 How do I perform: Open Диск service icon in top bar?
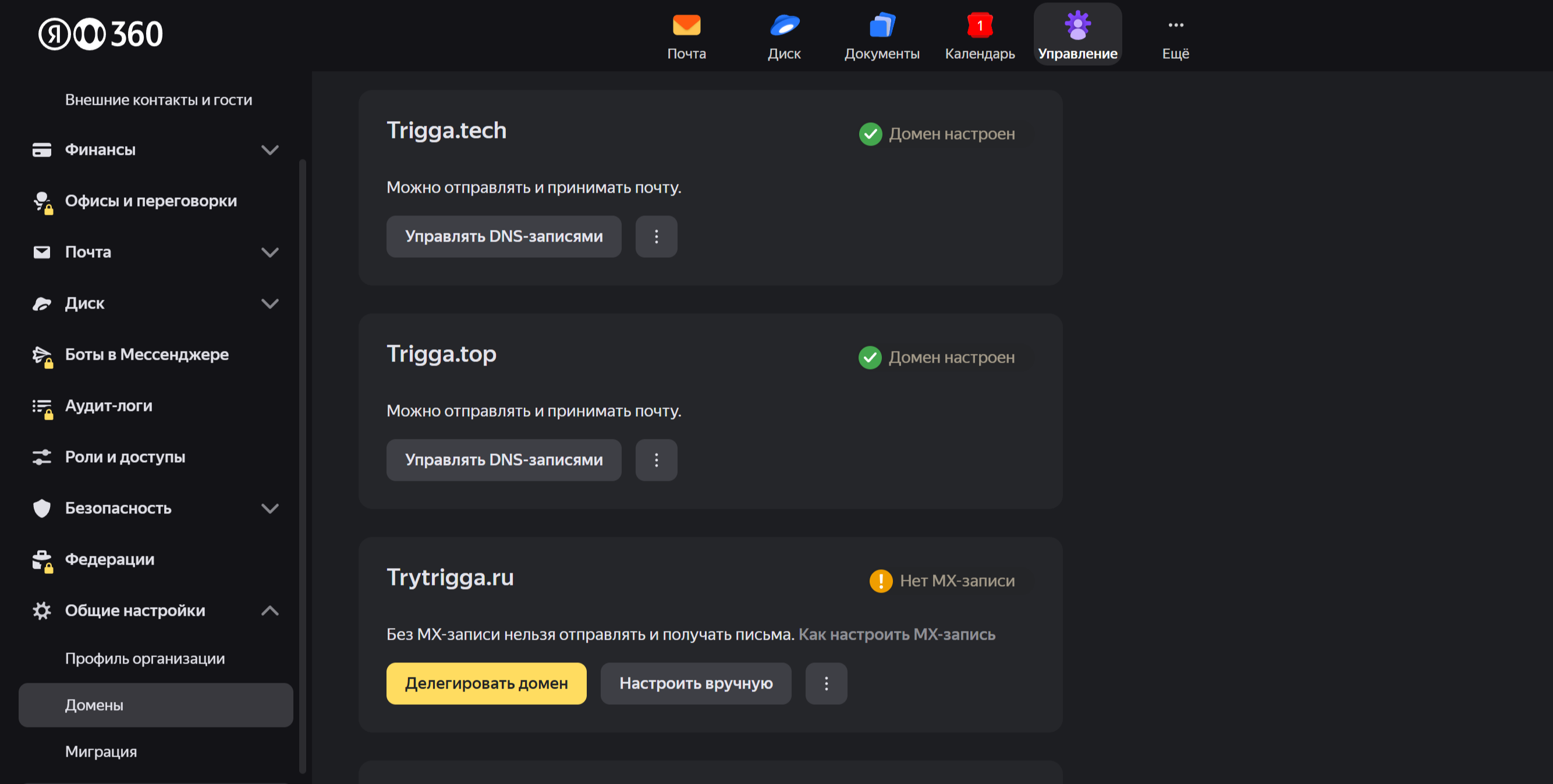(x=784, y=25)
